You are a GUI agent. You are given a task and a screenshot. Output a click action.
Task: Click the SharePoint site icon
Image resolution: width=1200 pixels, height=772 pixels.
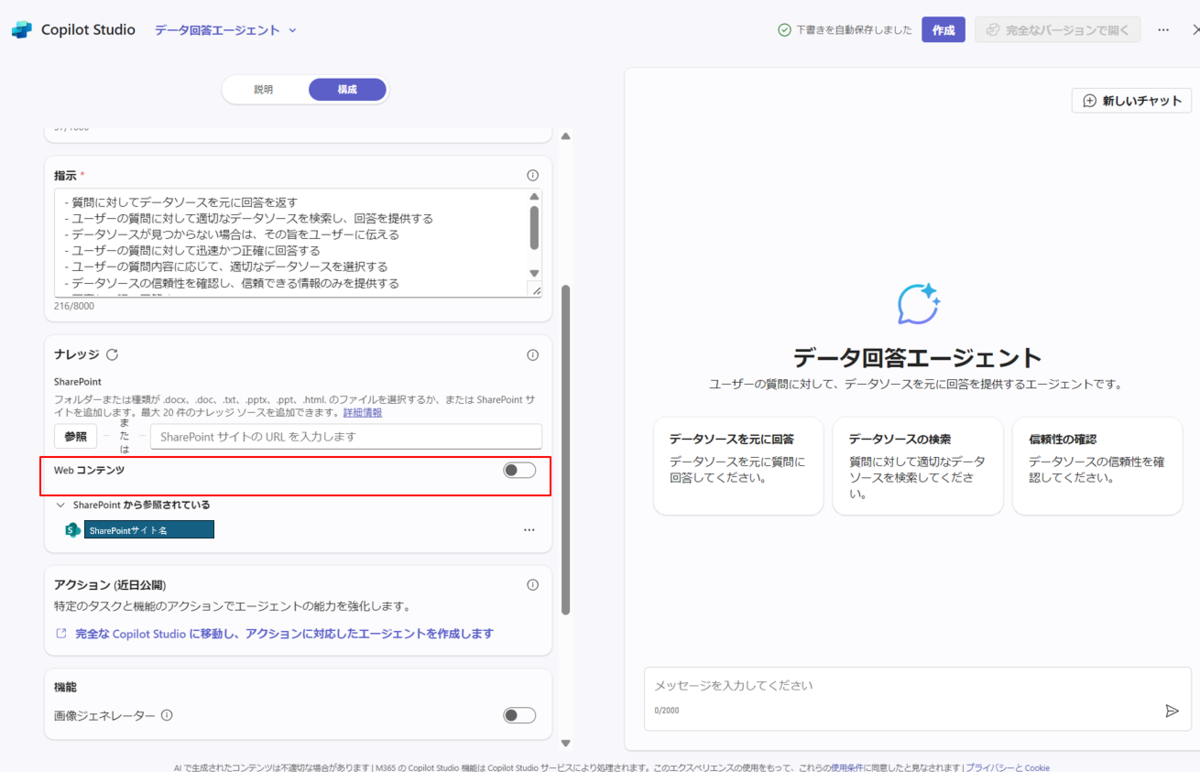[73, 530]
